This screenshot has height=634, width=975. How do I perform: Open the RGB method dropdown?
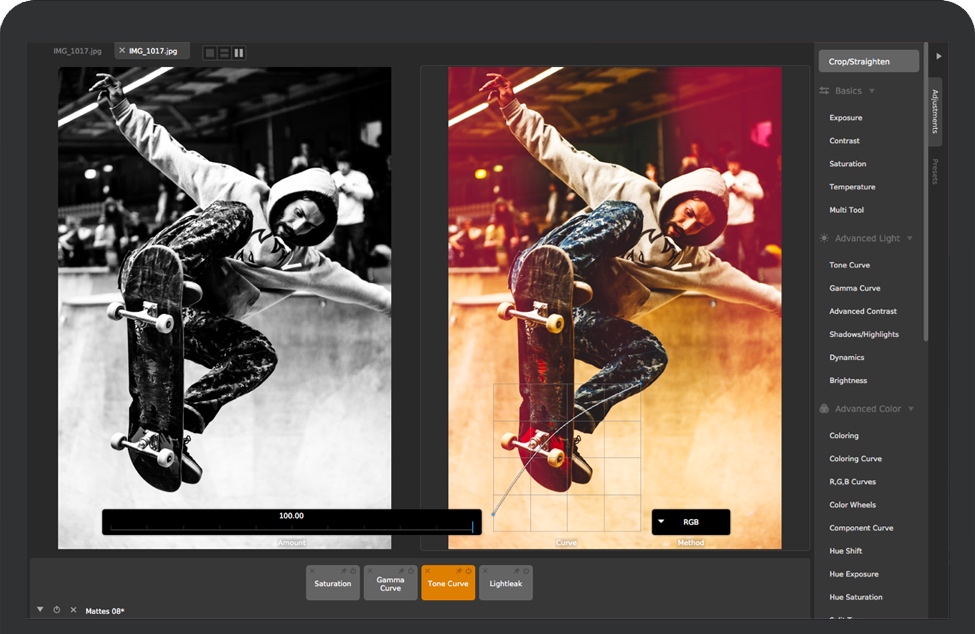690,522
